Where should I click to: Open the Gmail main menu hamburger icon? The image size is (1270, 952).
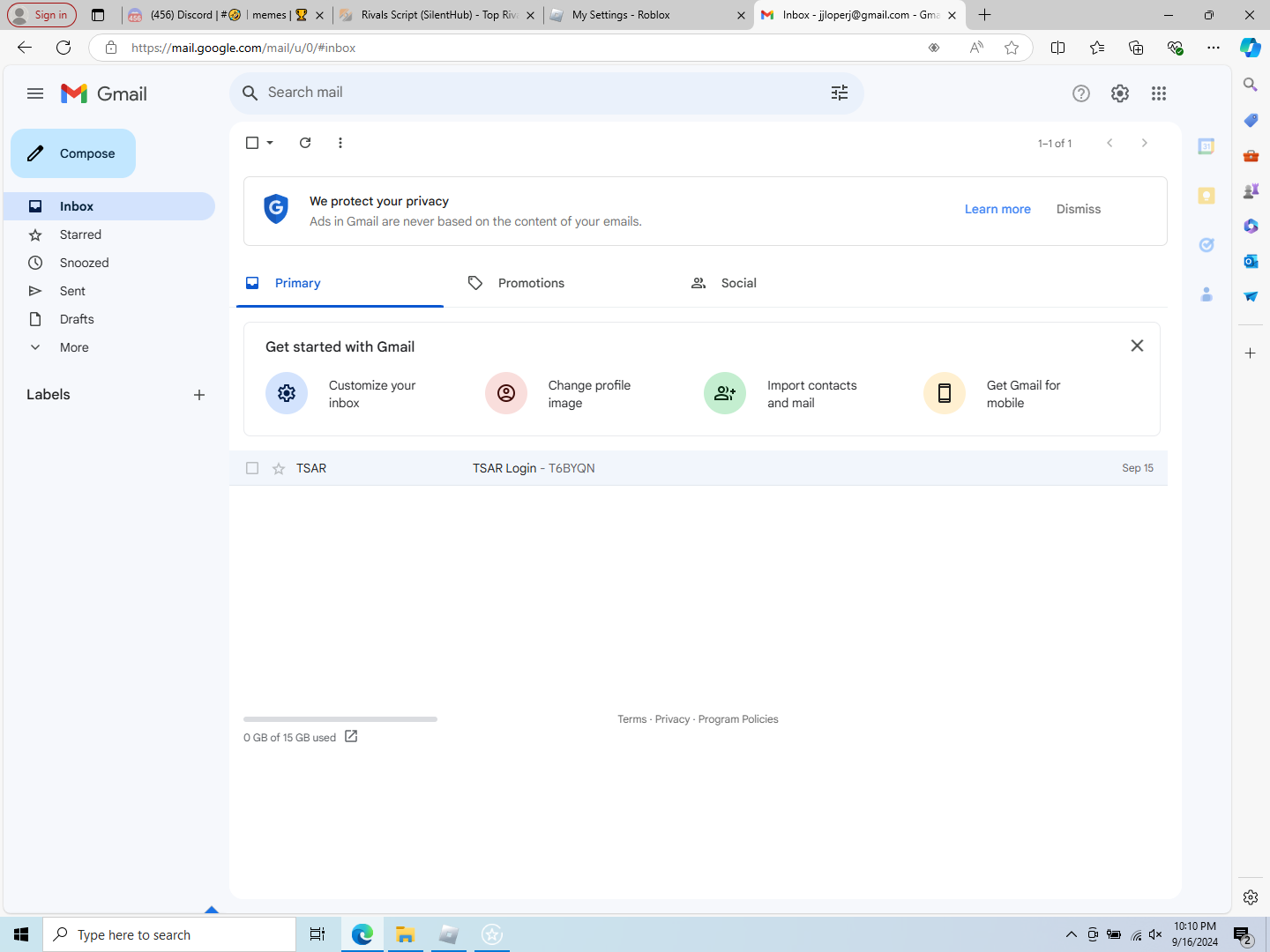[35, 93]
